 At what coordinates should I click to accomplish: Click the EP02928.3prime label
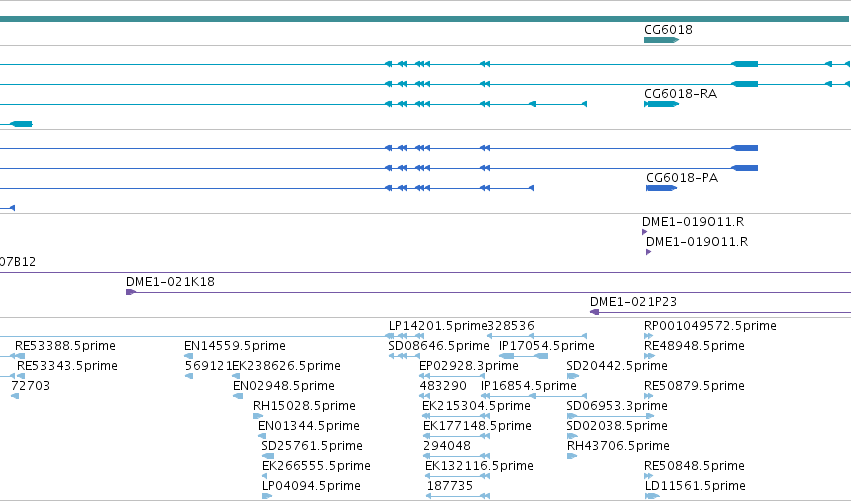coord(468,366)
